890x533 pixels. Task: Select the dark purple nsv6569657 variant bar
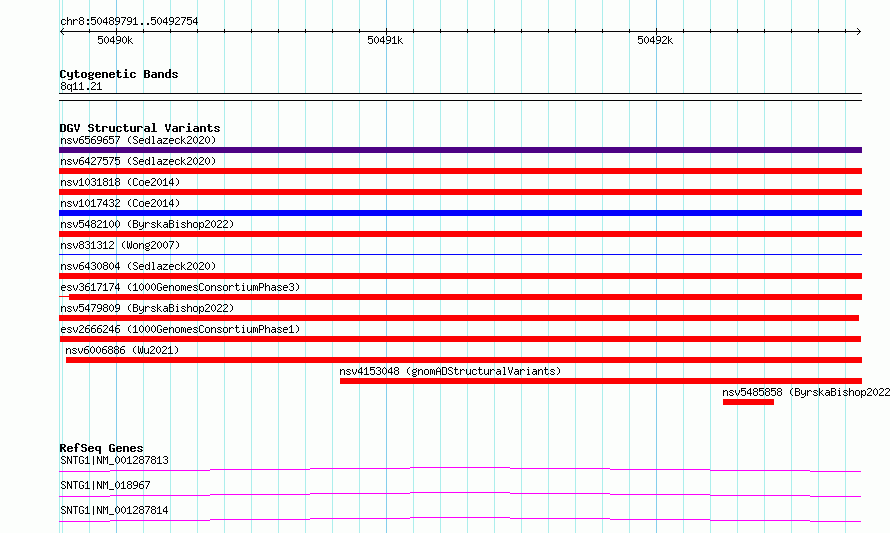pos(460,150)
